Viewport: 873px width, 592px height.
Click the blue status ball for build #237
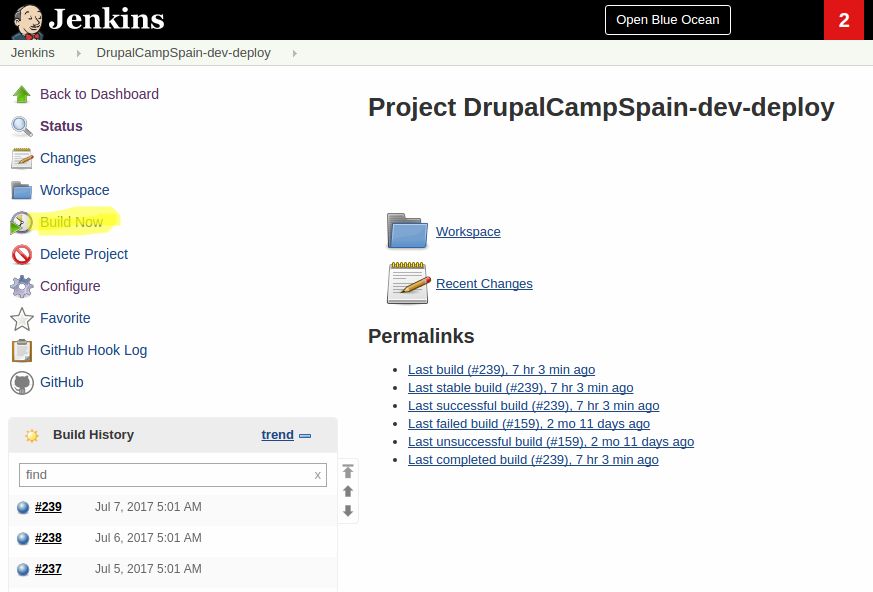(x=23, y=570)
